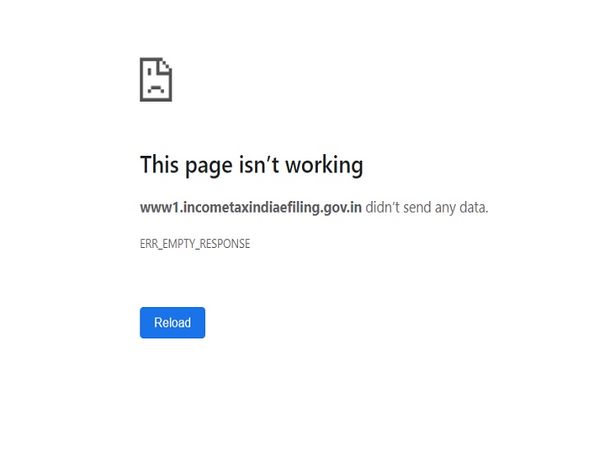The width and height of the screenshot is (600, 450).
Task: Click the word "send" in the error message
Action: (x=417, y=208)
